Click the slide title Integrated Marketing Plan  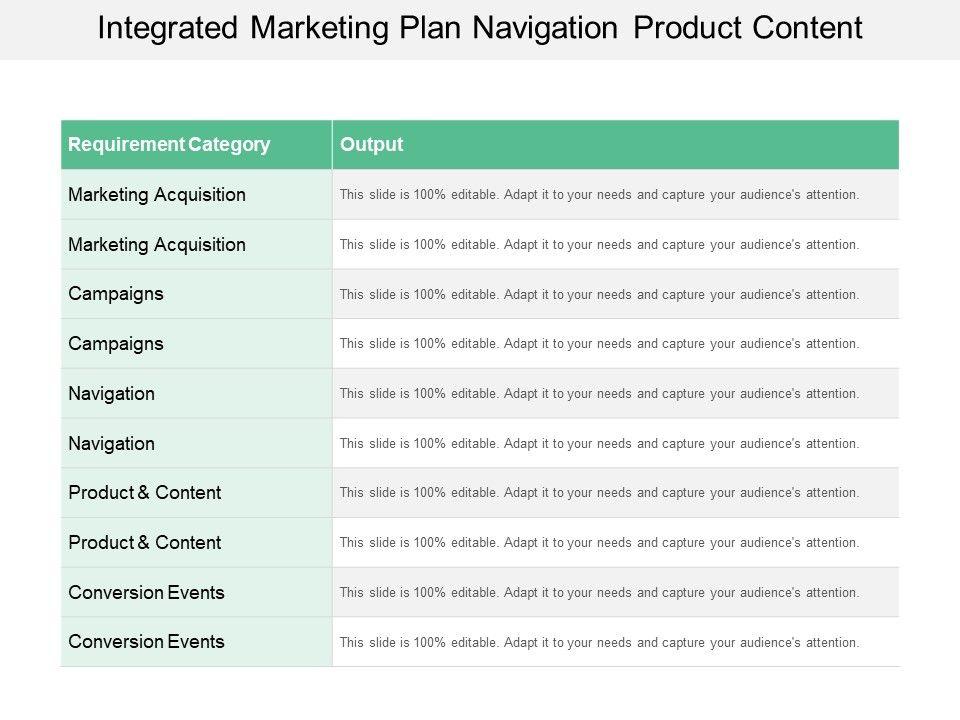tap(480, 28)
